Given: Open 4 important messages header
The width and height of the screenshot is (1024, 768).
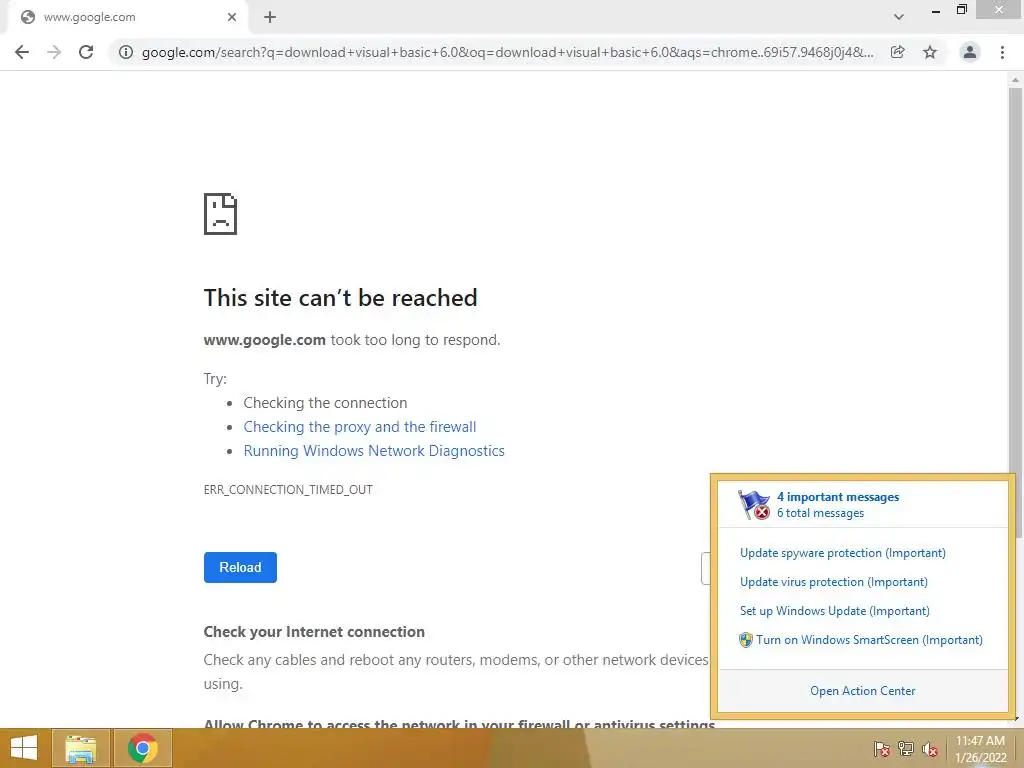Looking at the screenshot, I should pyautogui.click(x=838, y=497).
